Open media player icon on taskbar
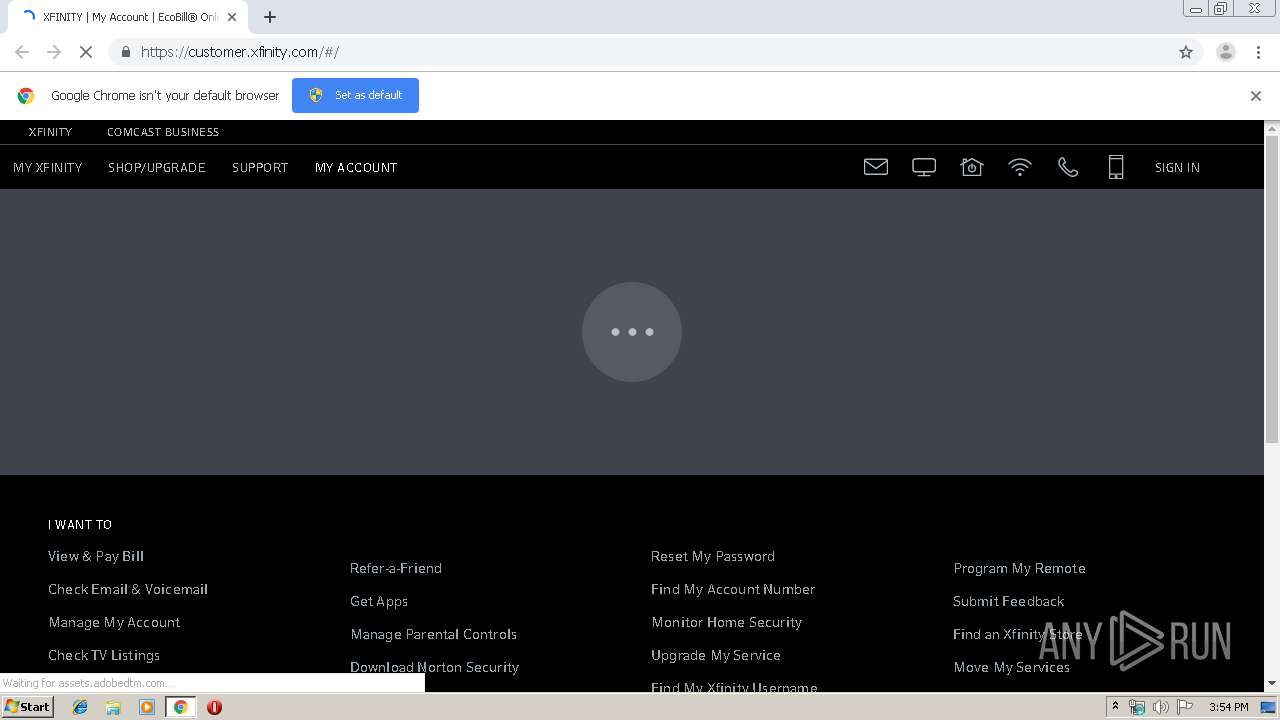 [x=147, y=707]
